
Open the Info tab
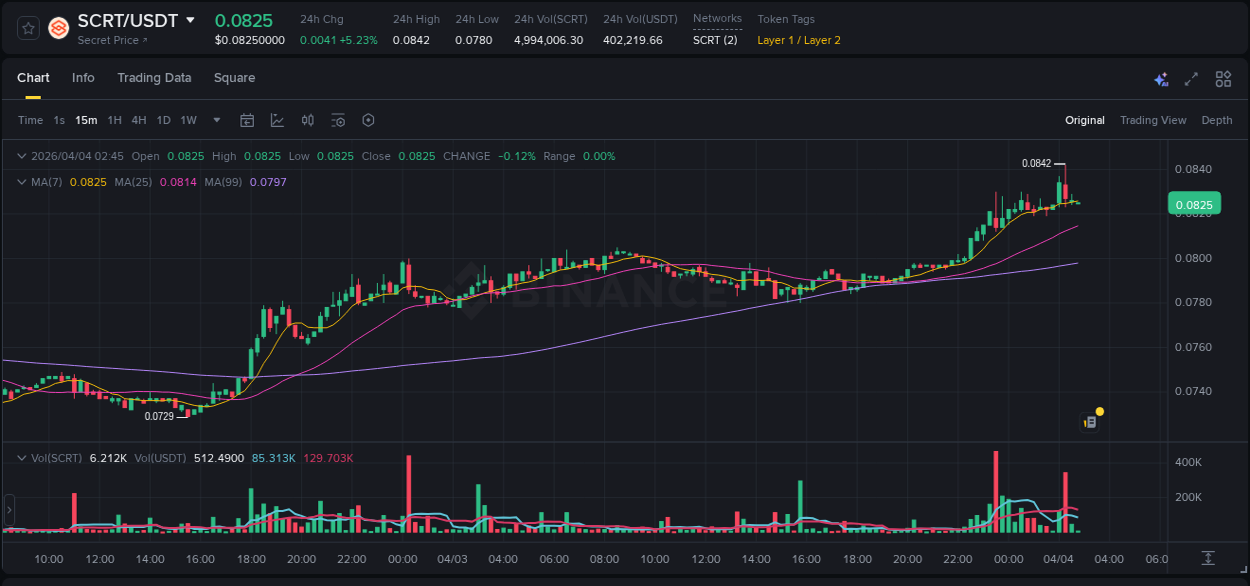[x=83, y=78]
